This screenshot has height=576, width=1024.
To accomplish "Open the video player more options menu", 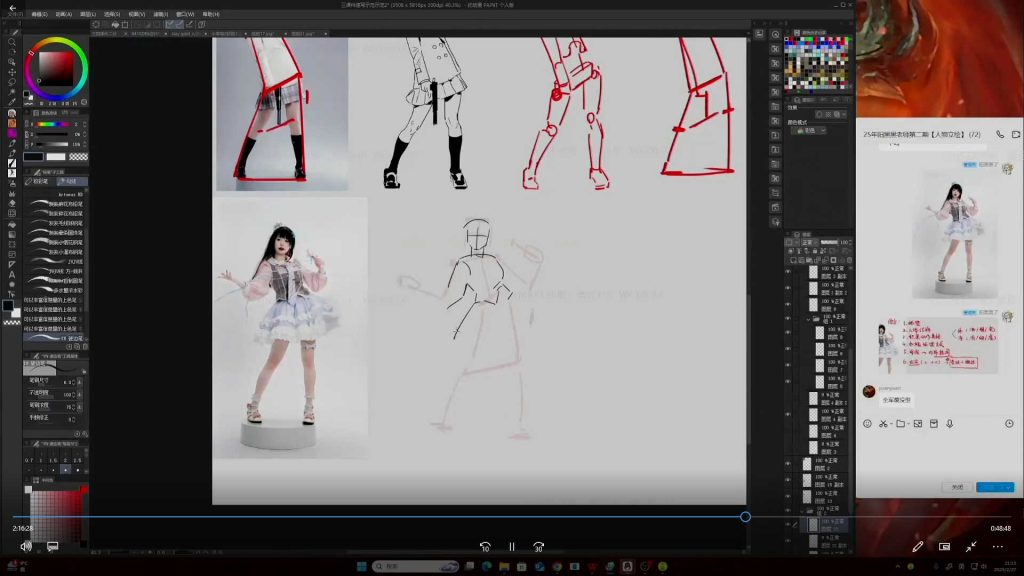I will pos(997,547).
